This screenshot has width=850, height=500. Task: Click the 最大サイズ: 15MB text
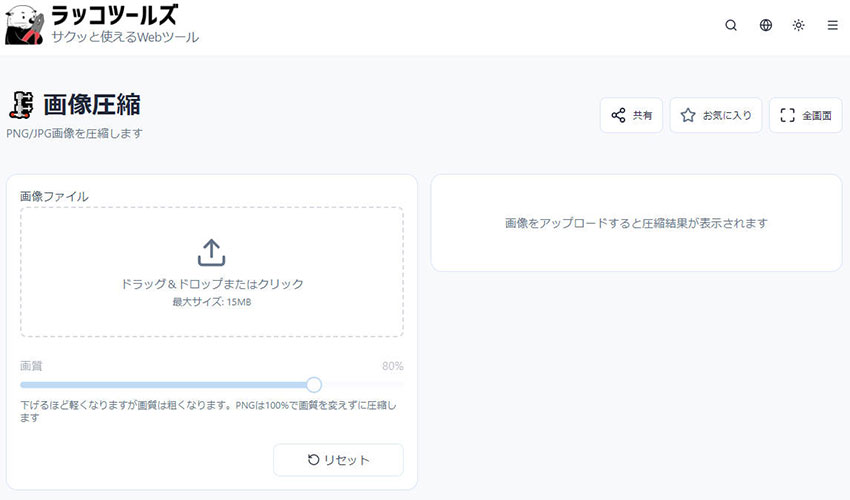(212, 302)
